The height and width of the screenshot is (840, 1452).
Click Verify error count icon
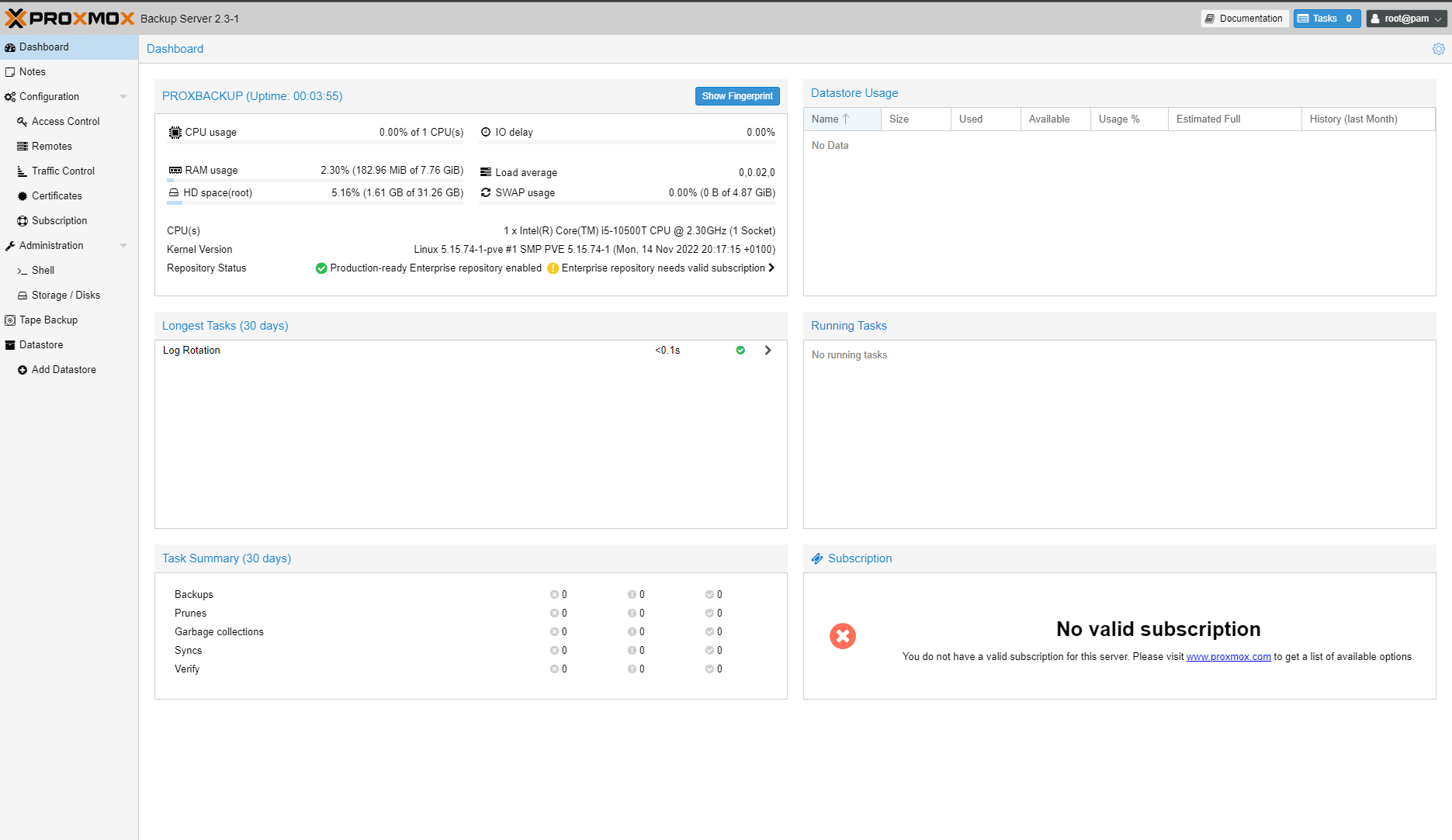[x=554, y=669]
